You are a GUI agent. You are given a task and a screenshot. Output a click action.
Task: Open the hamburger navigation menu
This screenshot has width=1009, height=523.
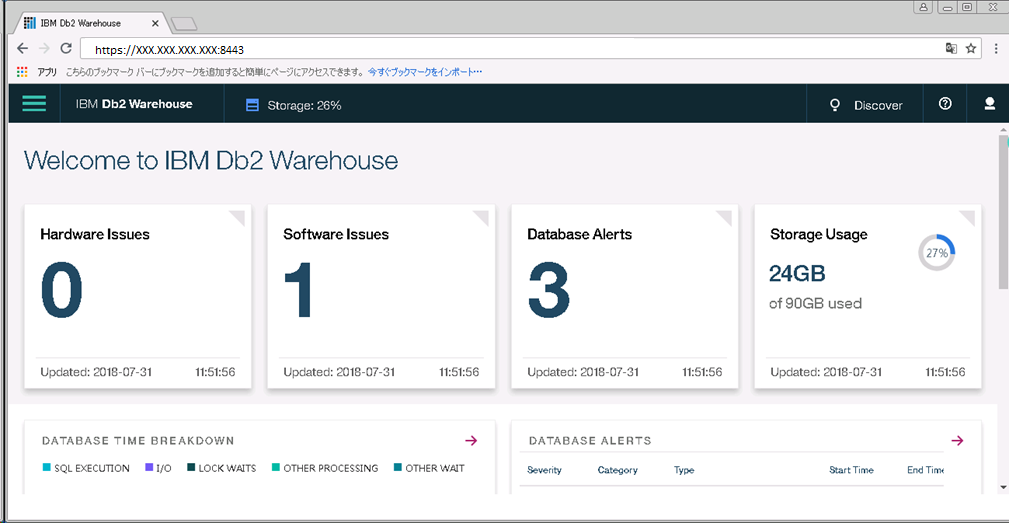(x=34, y=104)
